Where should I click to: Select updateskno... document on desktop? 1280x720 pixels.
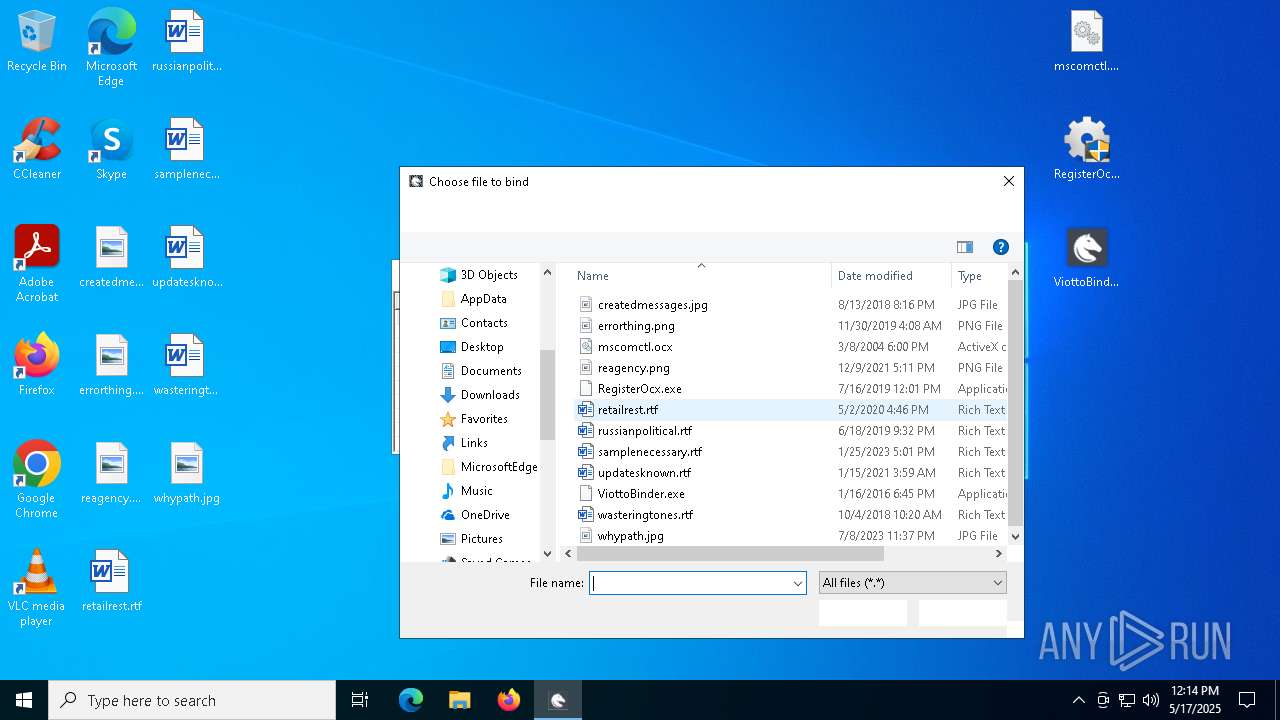click(x=186, y=258)
